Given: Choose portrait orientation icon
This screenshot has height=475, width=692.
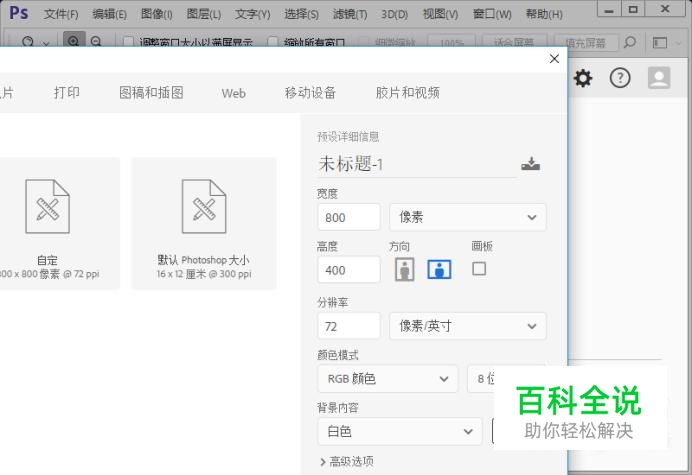Looking at the screenshot, I should click(404, 269).
